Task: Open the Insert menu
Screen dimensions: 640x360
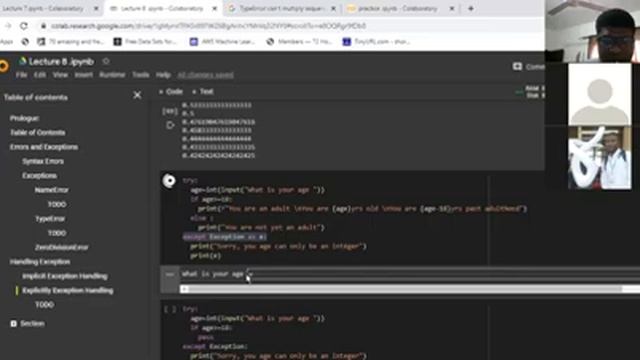Action: 83,75
